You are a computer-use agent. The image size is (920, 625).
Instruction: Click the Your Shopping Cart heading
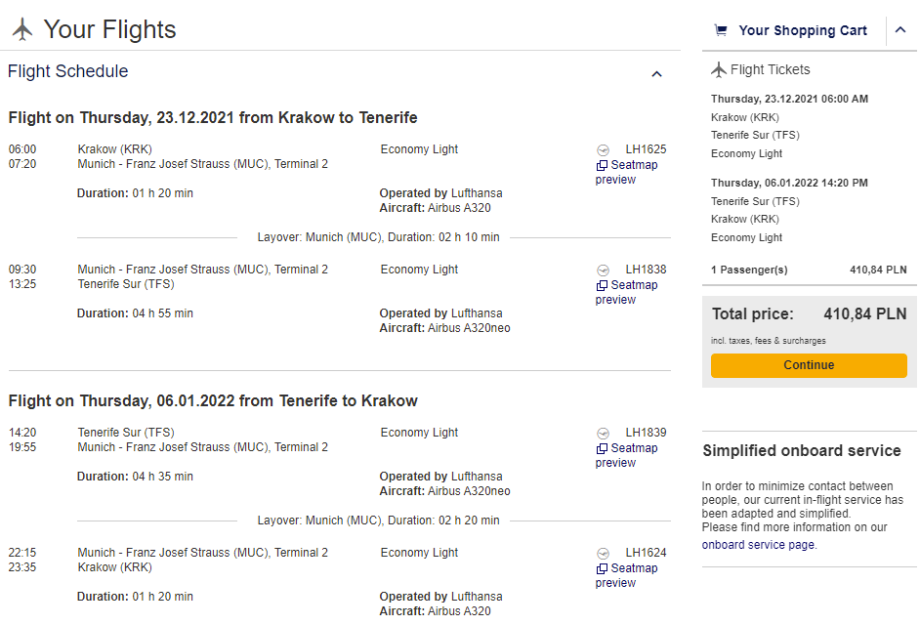(802, 31)
